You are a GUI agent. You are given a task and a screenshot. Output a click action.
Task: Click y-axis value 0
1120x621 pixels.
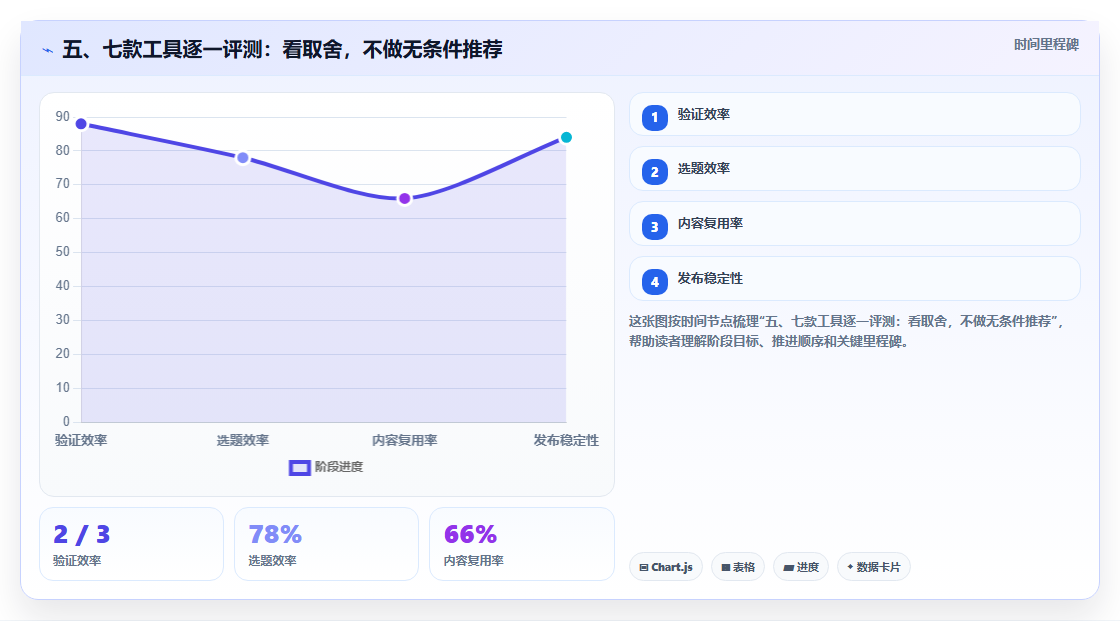pyautogui.click(x=66, y=421)
